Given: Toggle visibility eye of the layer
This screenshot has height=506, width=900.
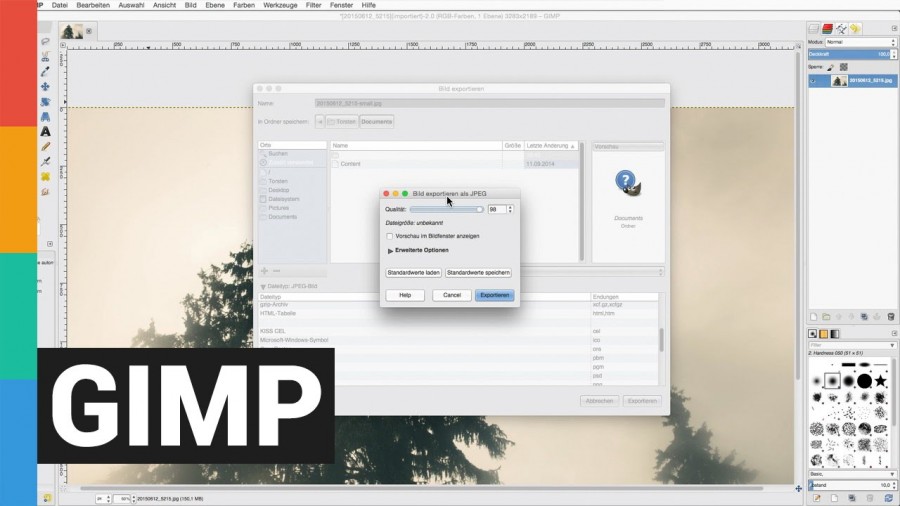Looking at the screenshot, I should coord(812,80).
